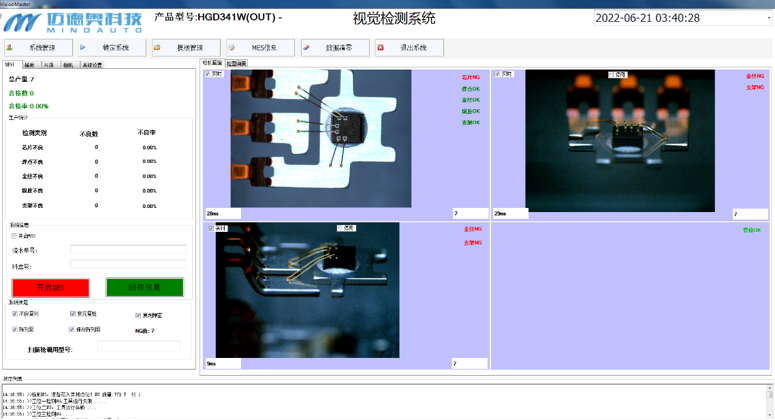Viewport: 775px width, 420px height.
Task: Toggle the Enable MES checkbox
Action: 15,236
